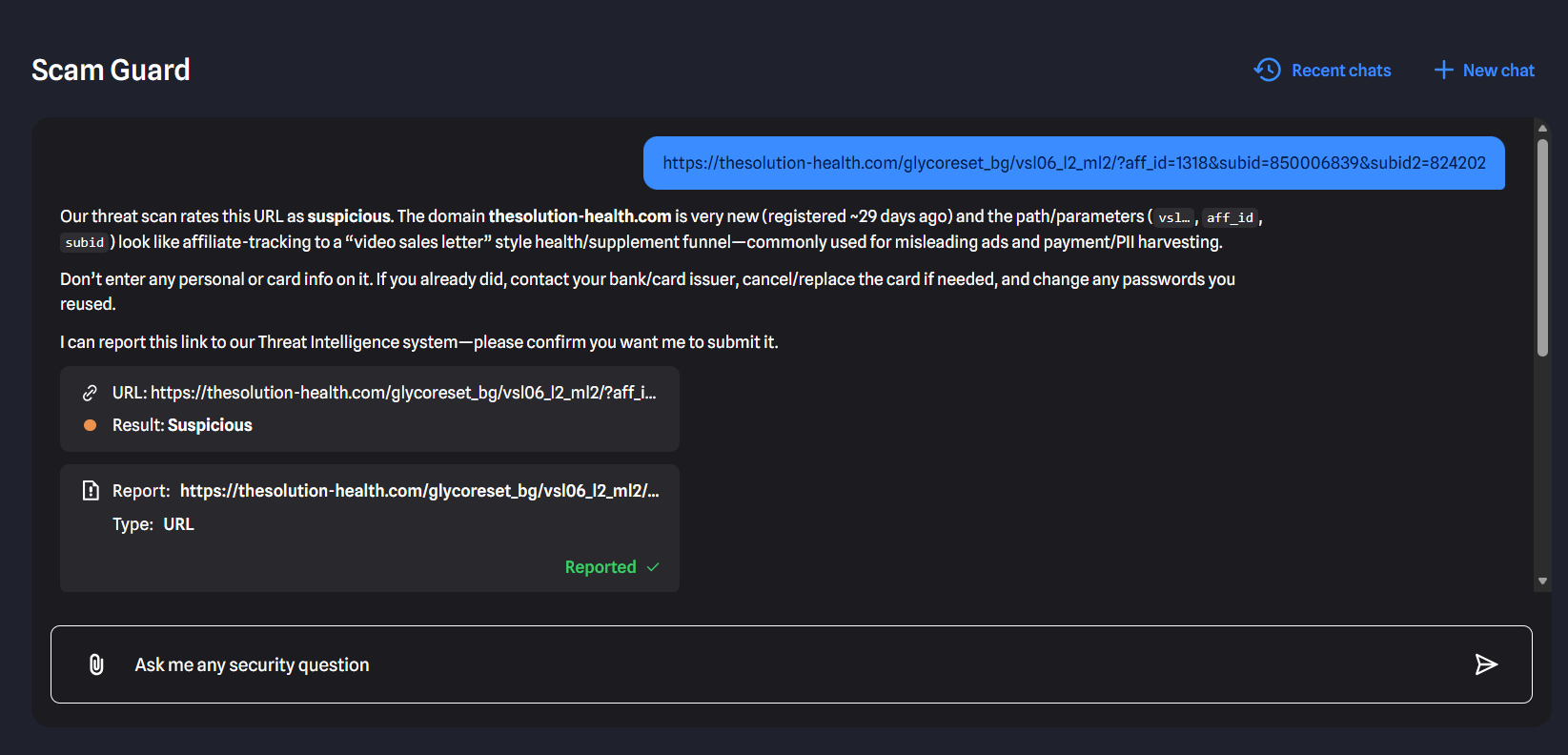Screen dimensions: 1568x755
Task: Focus the 'Ask me any security question' input
Action: tap(791, 664)
